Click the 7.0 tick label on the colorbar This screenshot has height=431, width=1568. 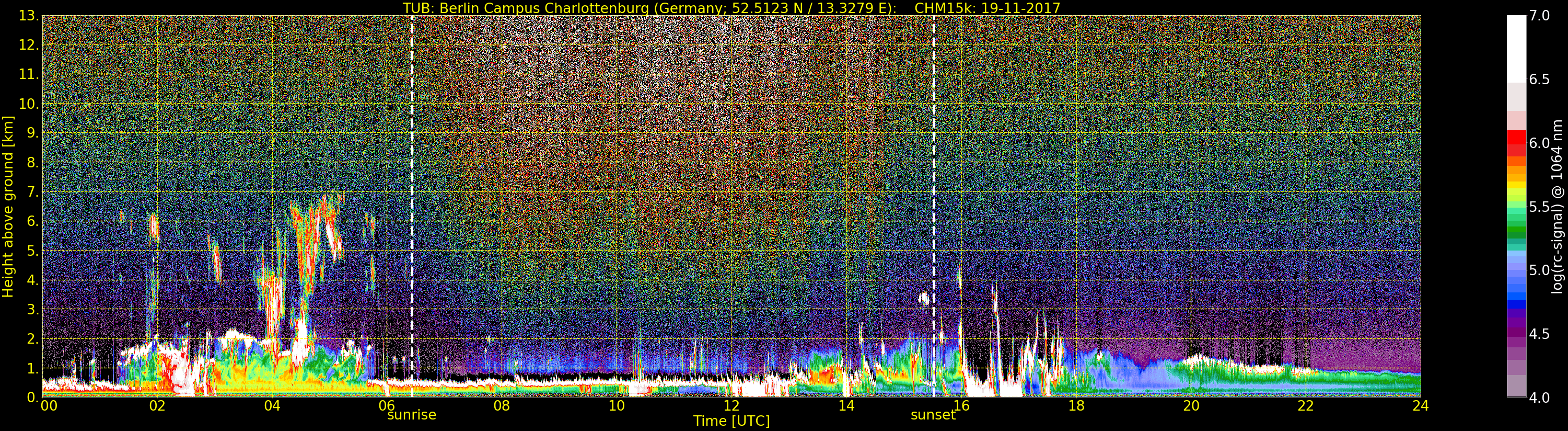pos(1540,16)
